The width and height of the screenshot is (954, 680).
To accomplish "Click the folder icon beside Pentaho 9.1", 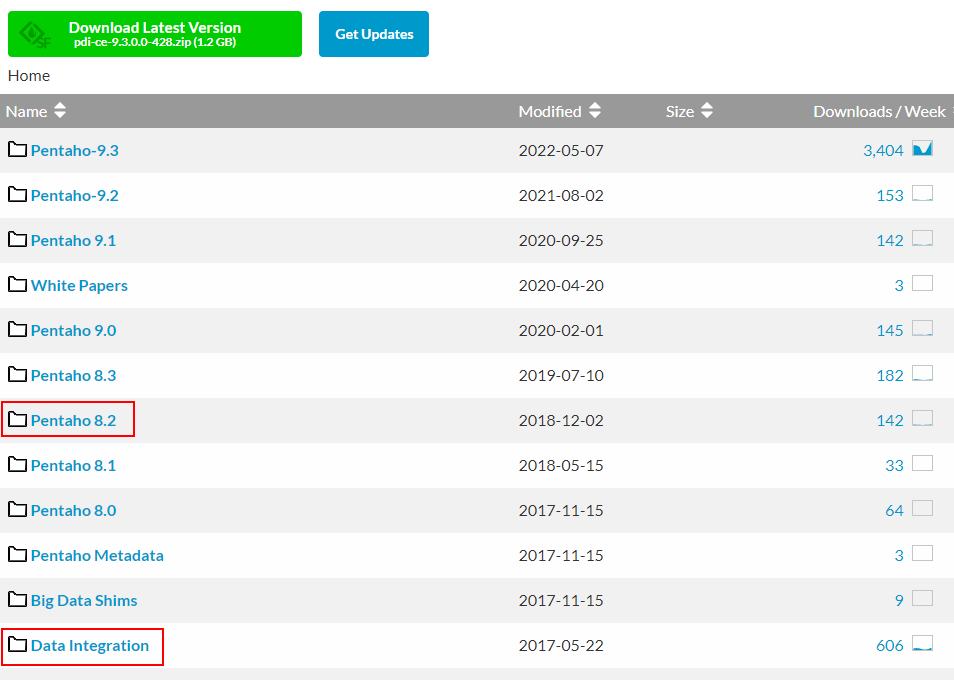I will [17, 239].
